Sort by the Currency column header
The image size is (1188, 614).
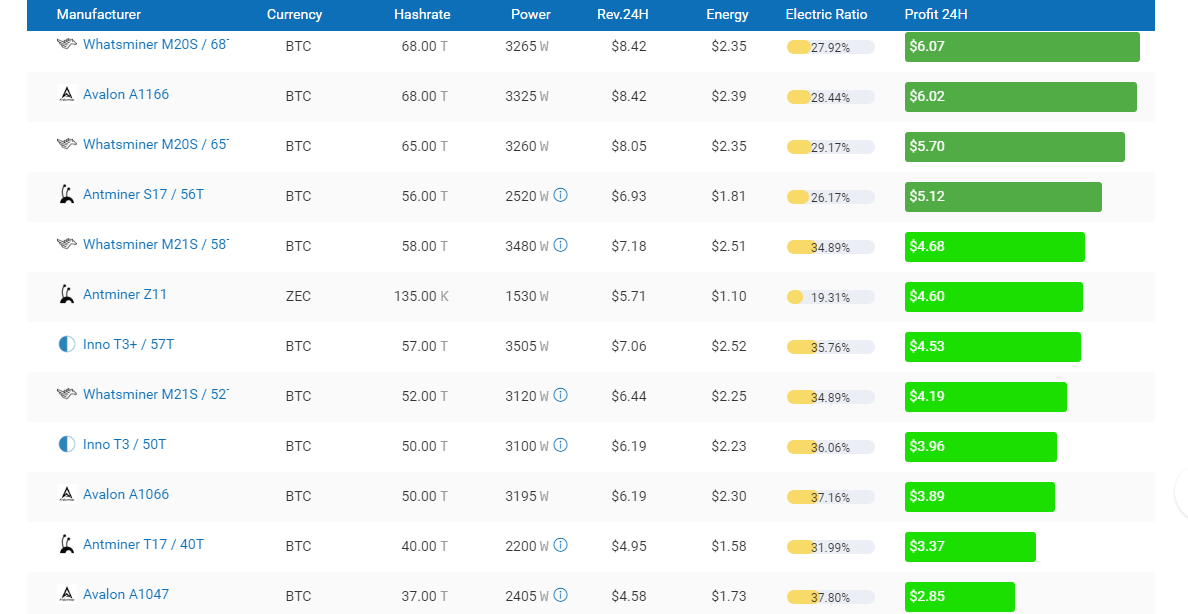pos(294,14)
